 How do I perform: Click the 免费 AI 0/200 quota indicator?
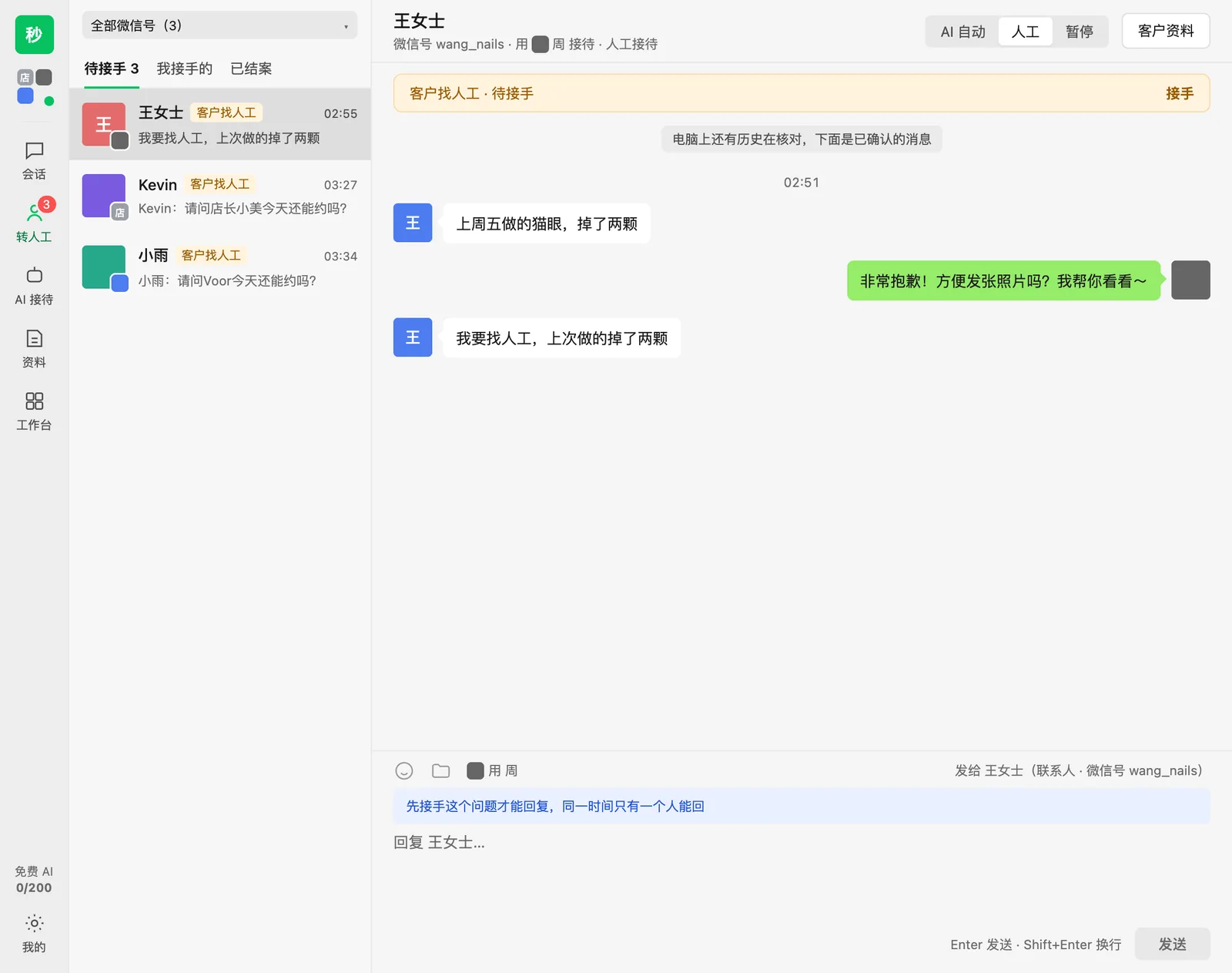[34, 879]
